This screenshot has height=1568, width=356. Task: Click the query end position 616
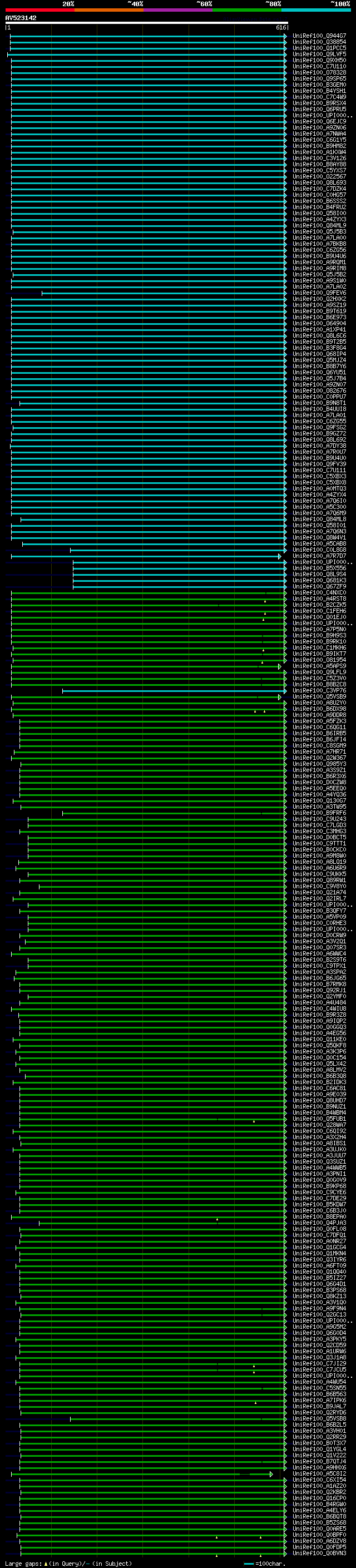(280, 27)
